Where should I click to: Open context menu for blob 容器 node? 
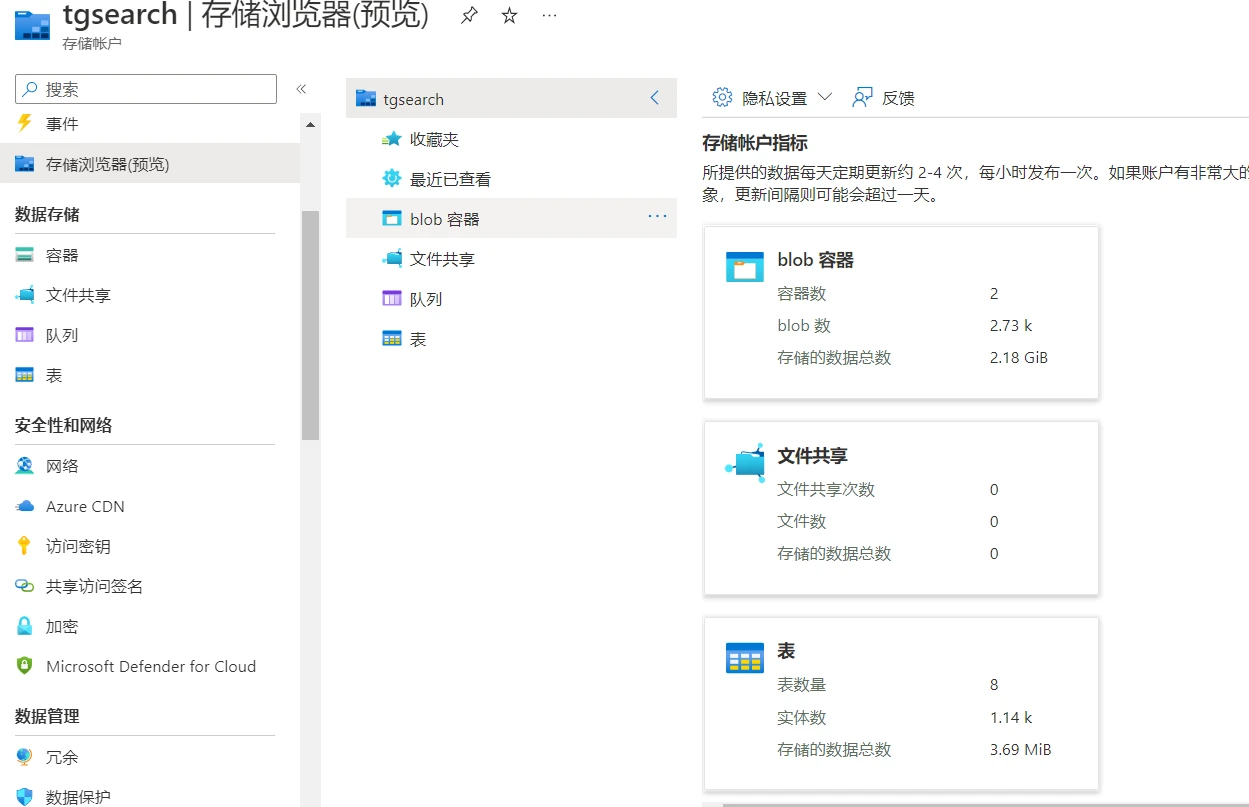(657, 216)
